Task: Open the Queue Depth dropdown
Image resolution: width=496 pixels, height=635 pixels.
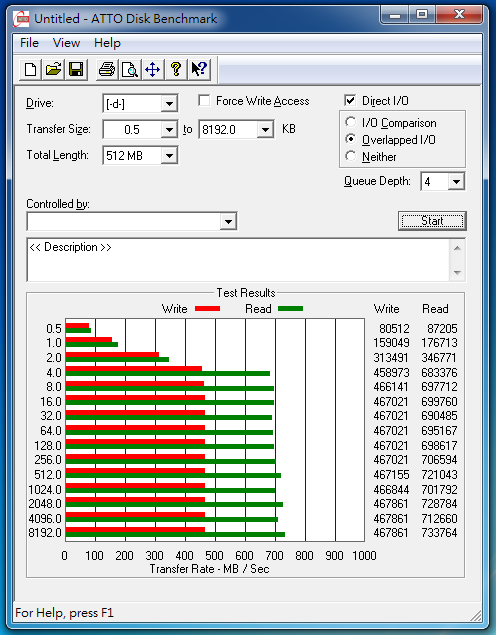Action: (x=456, y=181)
